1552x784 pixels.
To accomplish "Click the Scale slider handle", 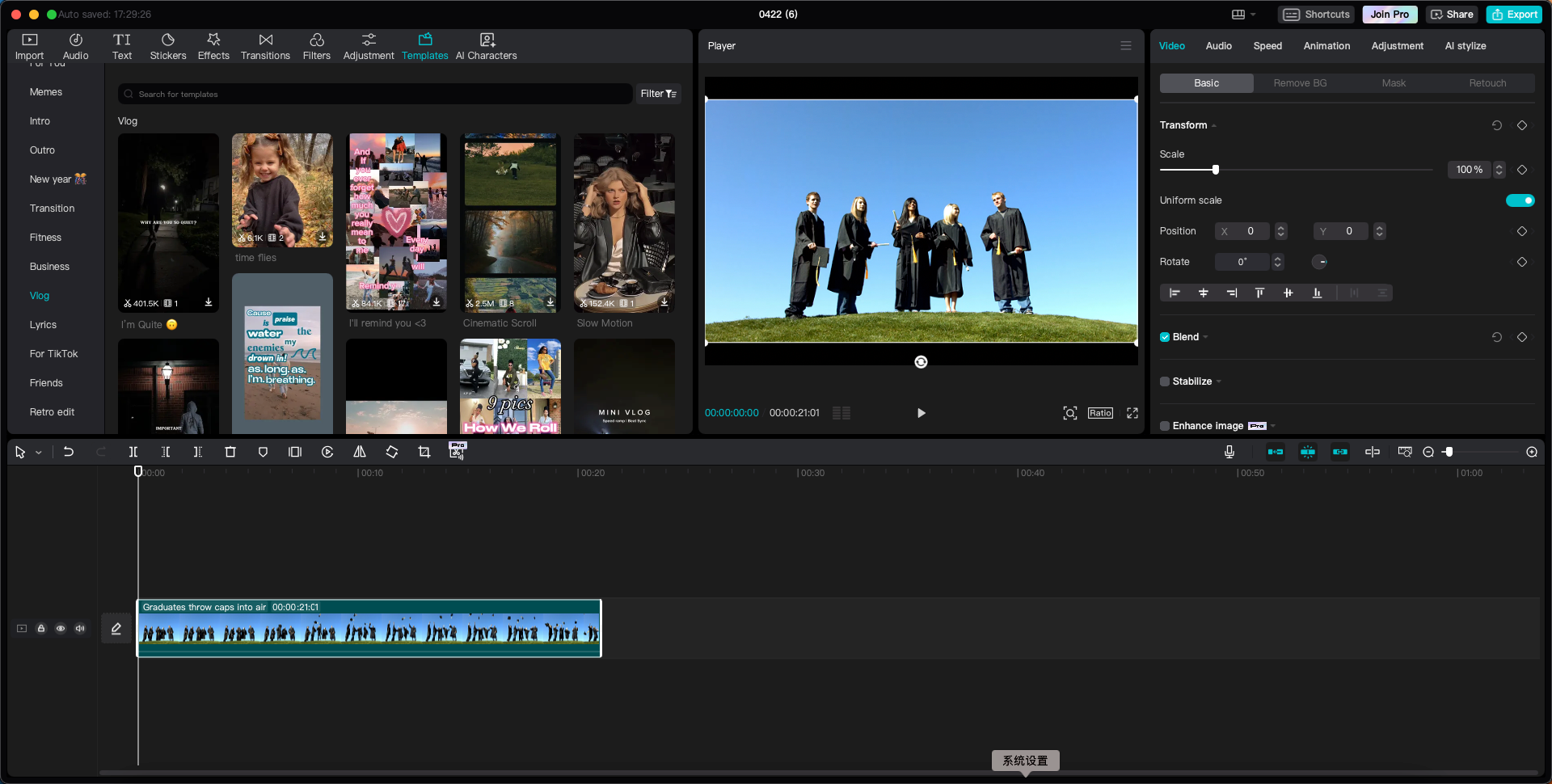I will click(x=1215, y=170).
